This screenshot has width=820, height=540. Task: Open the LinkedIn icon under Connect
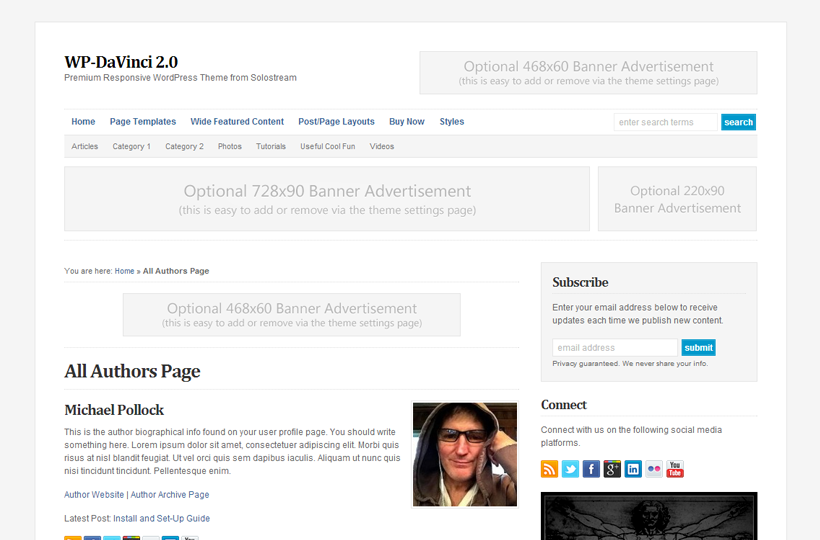pos(633,469)
